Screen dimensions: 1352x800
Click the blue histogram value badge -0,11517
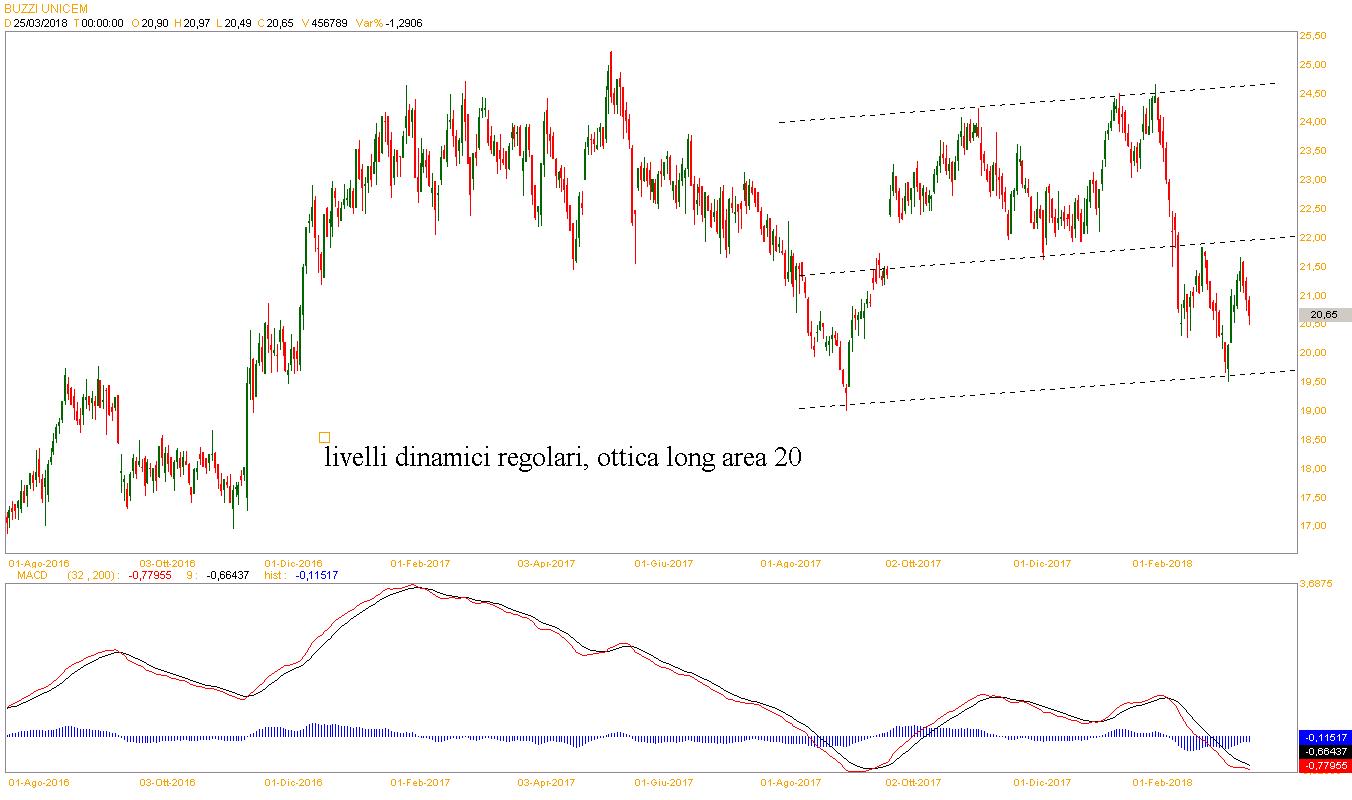[x=1324, y=738]
